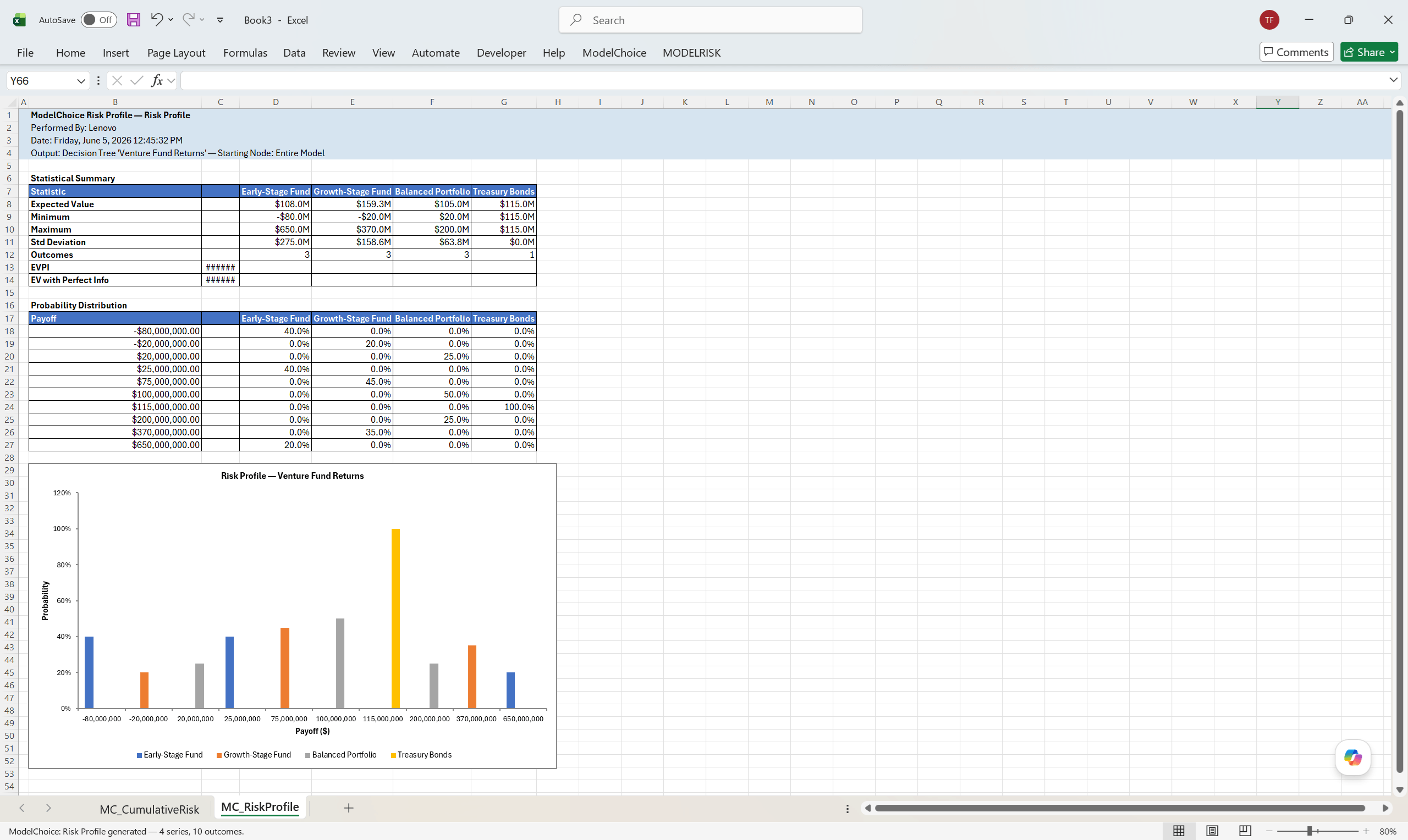Screen dimensions: 1408x840
Task: Click the zoom slider handle
Action: 1310,831
